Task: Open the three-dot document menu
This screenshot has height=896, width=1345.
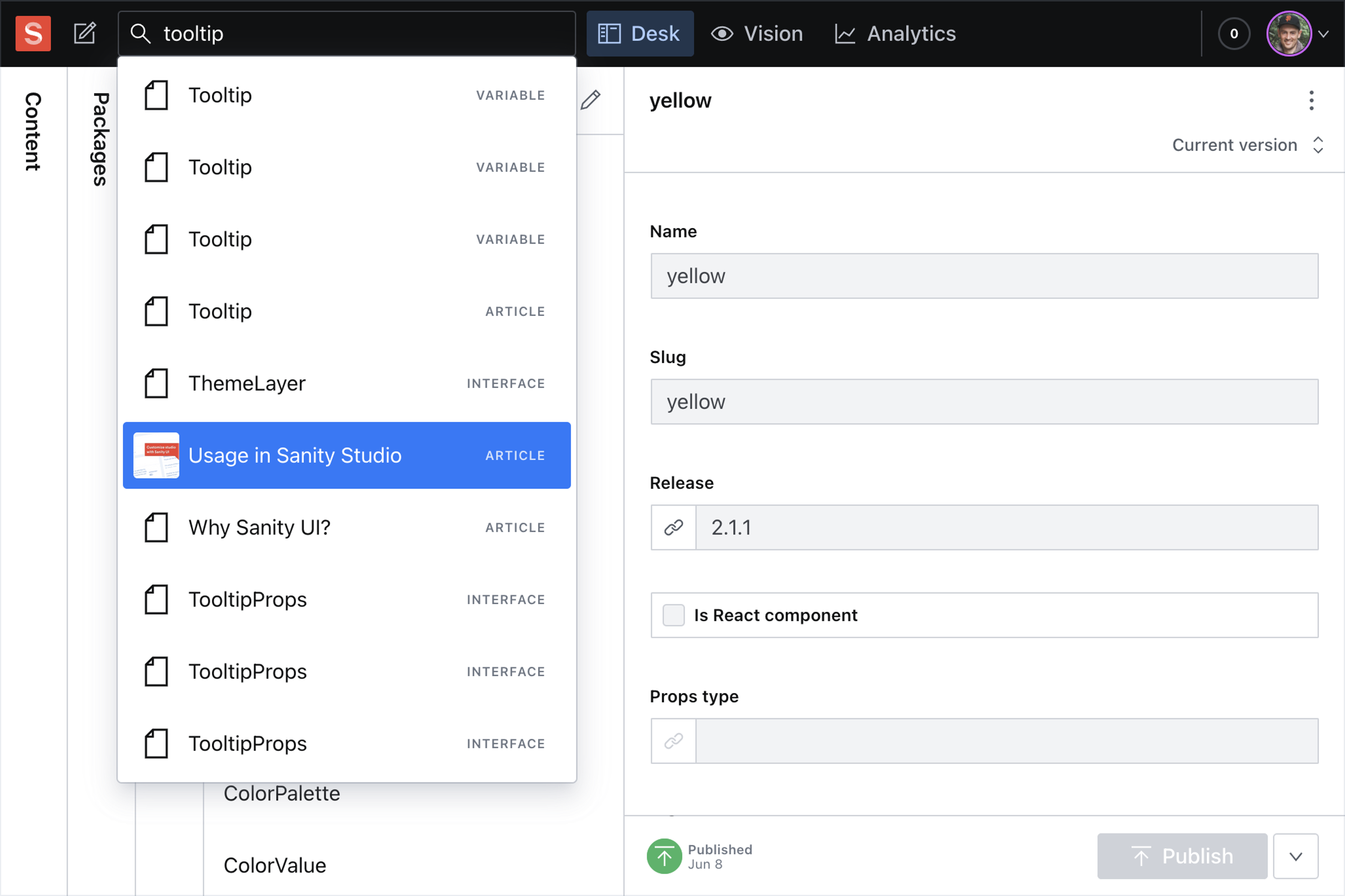Action: [x=1311, y=101]
